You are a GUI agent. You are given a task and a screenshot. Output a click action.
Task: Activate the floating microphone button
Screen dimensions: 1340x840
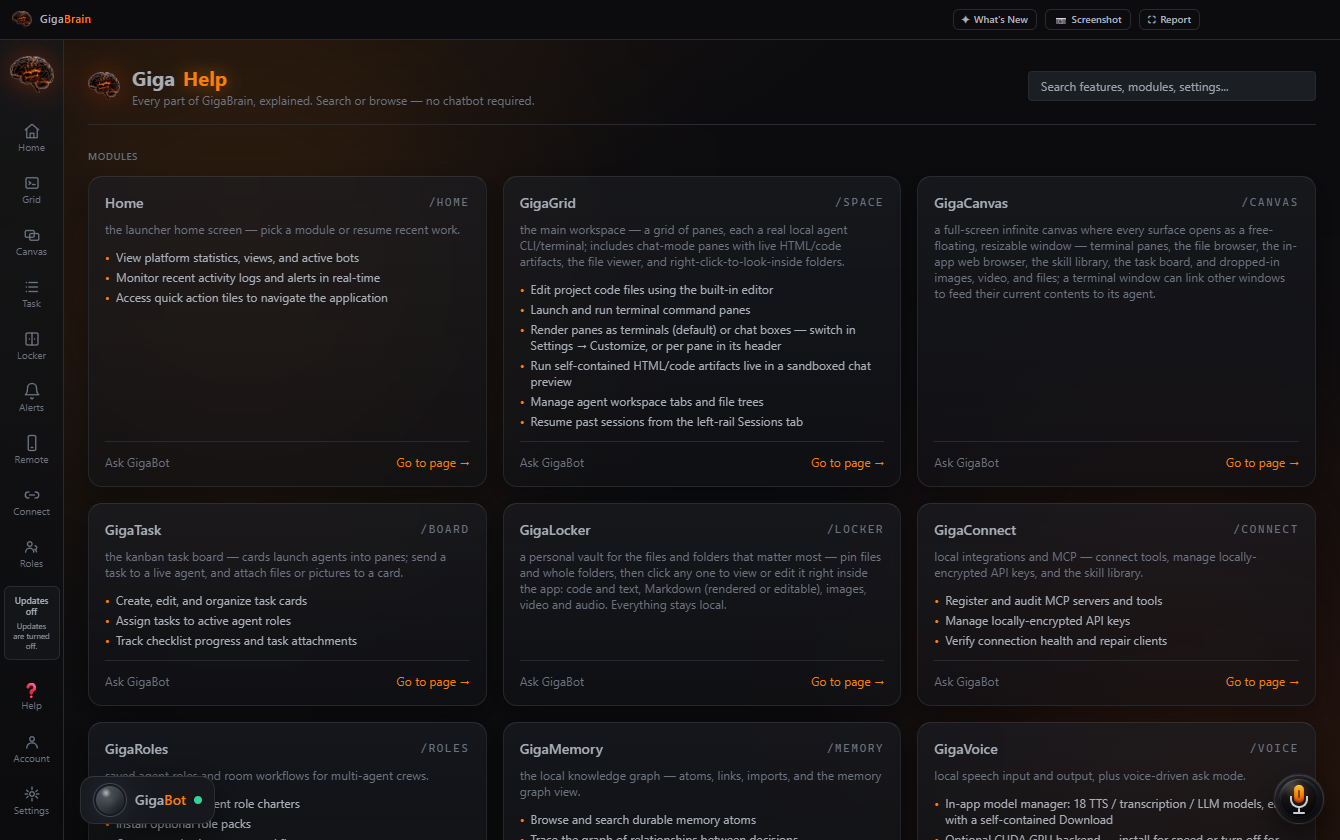(x=1298, y=798)
